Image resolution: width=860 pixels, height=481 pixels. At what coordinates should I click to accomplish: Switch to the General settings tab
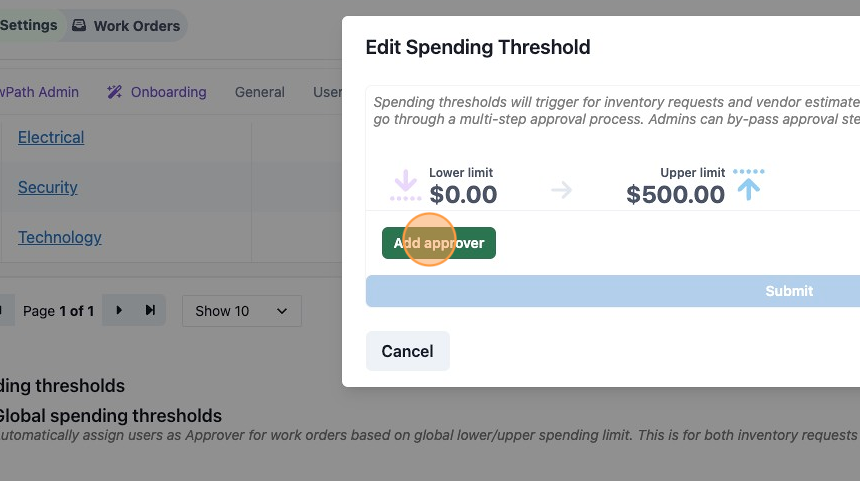[x=259, y=92]
